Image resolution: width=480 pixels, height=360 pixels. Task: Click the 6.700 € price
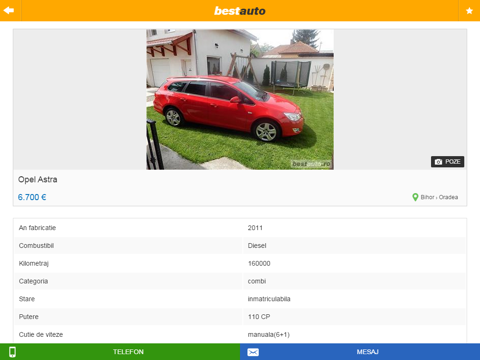pyautogui.click(x=32, y=197)
